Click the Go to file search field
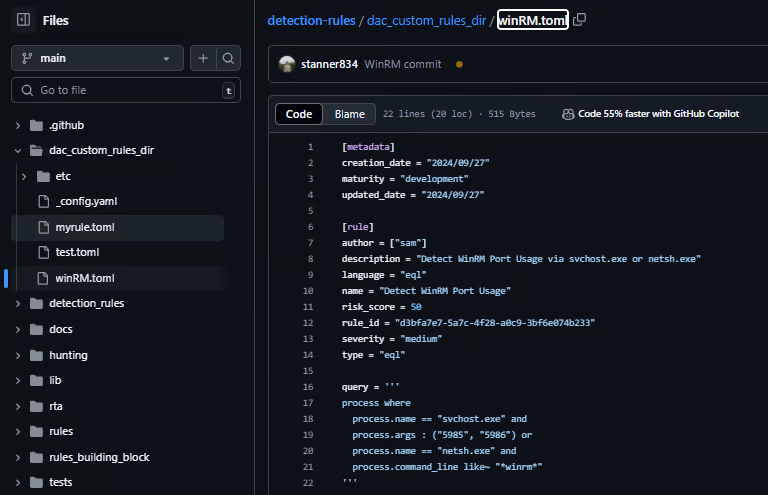Screen dimensions: 768x495 tap(125, 90)
